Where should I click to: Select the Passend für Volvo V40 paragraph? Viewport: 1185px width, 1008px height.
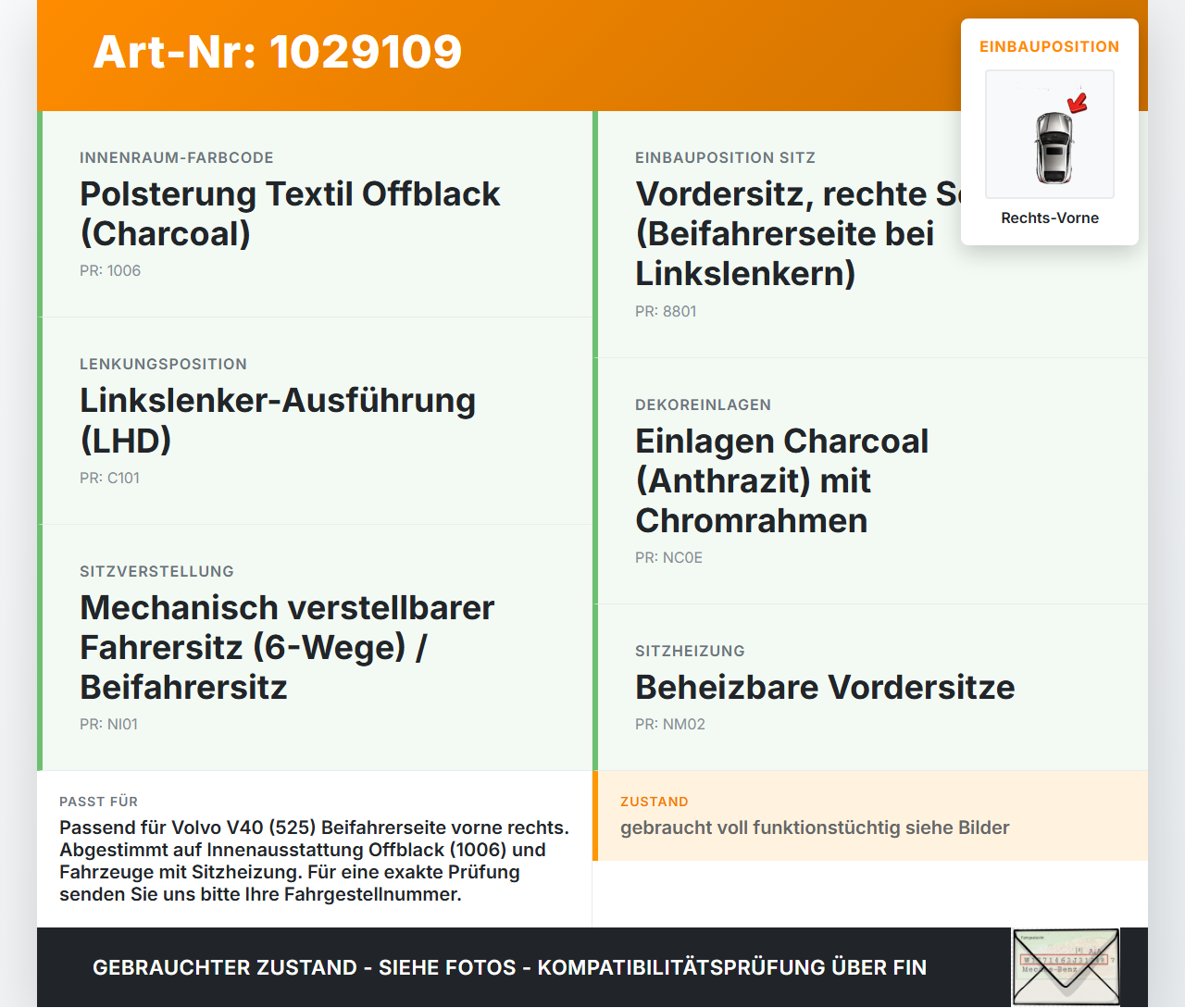point(315,861)
